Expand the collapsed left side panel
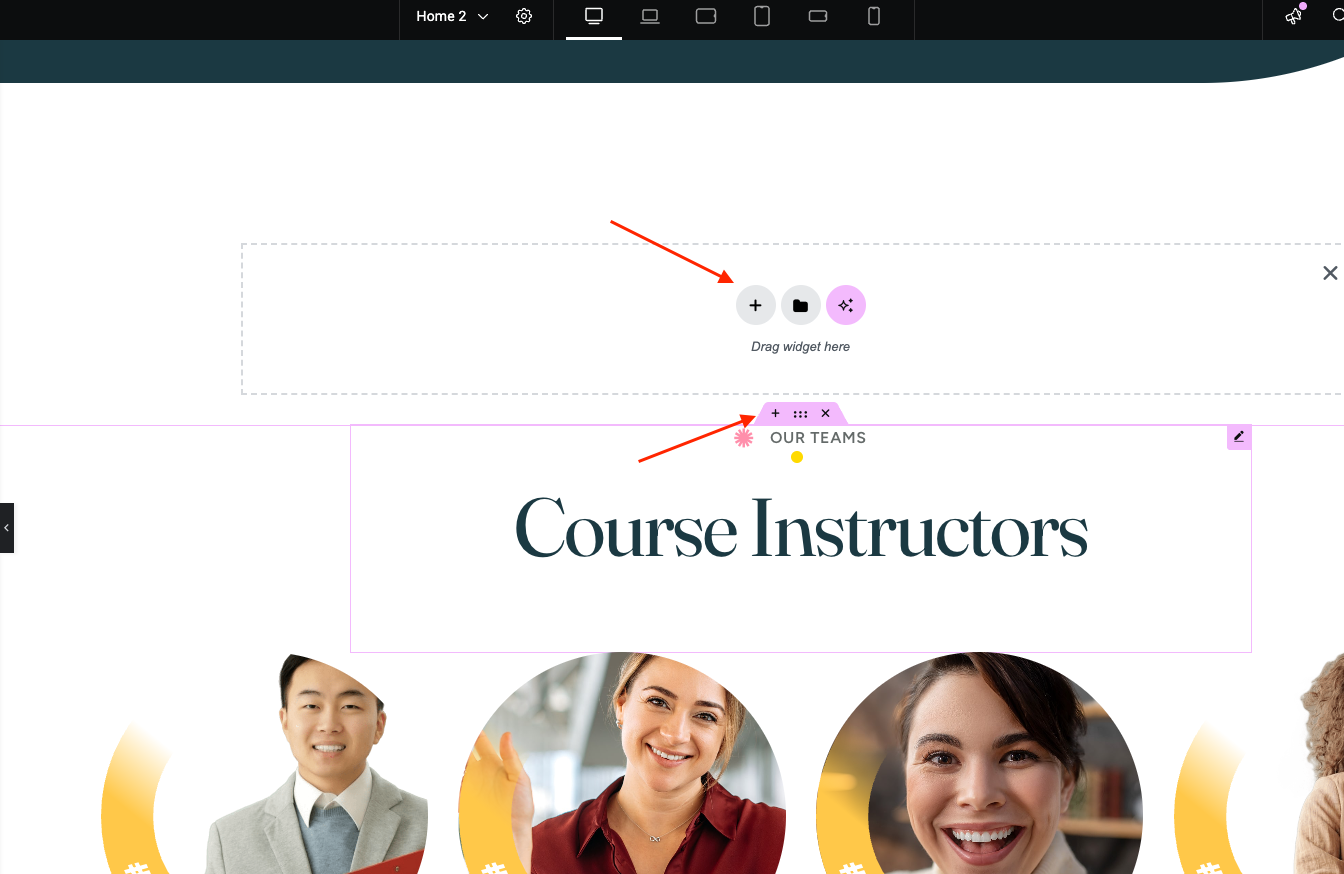The width and height of the screenshot is (1344, 874). click(x=7, y=528)
